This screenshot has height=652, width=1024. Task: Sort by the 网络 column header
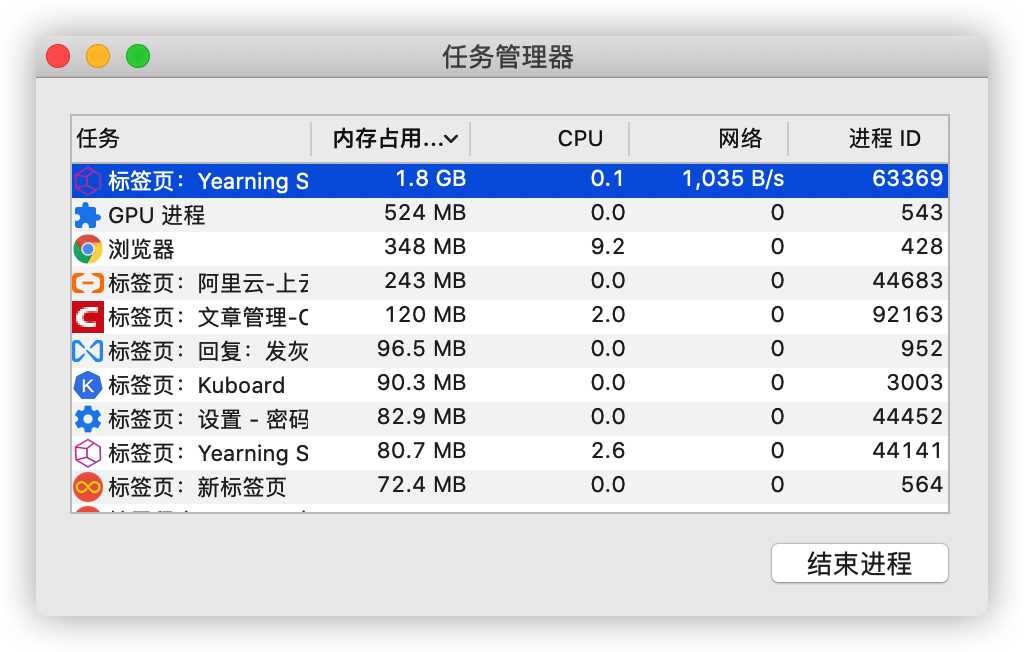709,139
